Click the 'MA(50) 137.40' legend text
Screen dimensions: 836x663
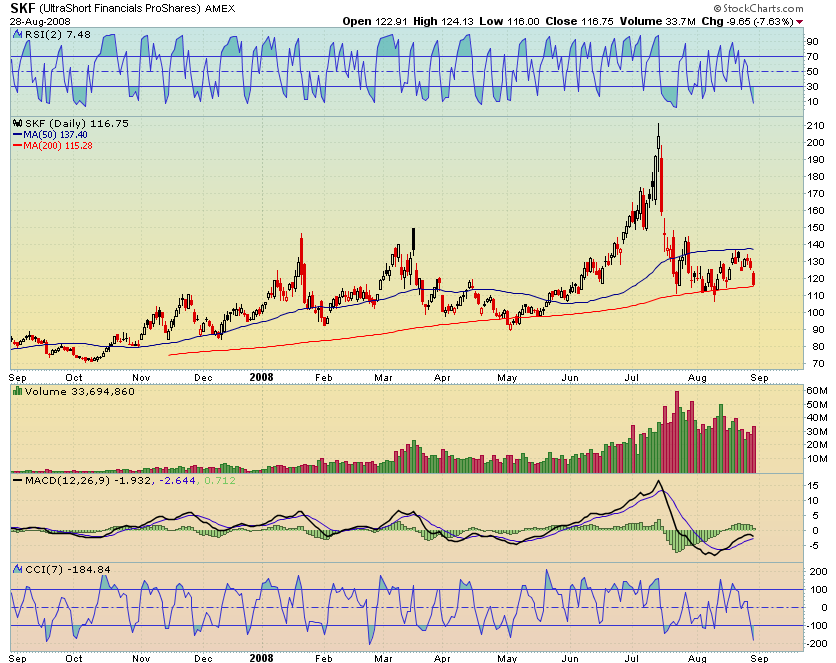click(55, 135)
